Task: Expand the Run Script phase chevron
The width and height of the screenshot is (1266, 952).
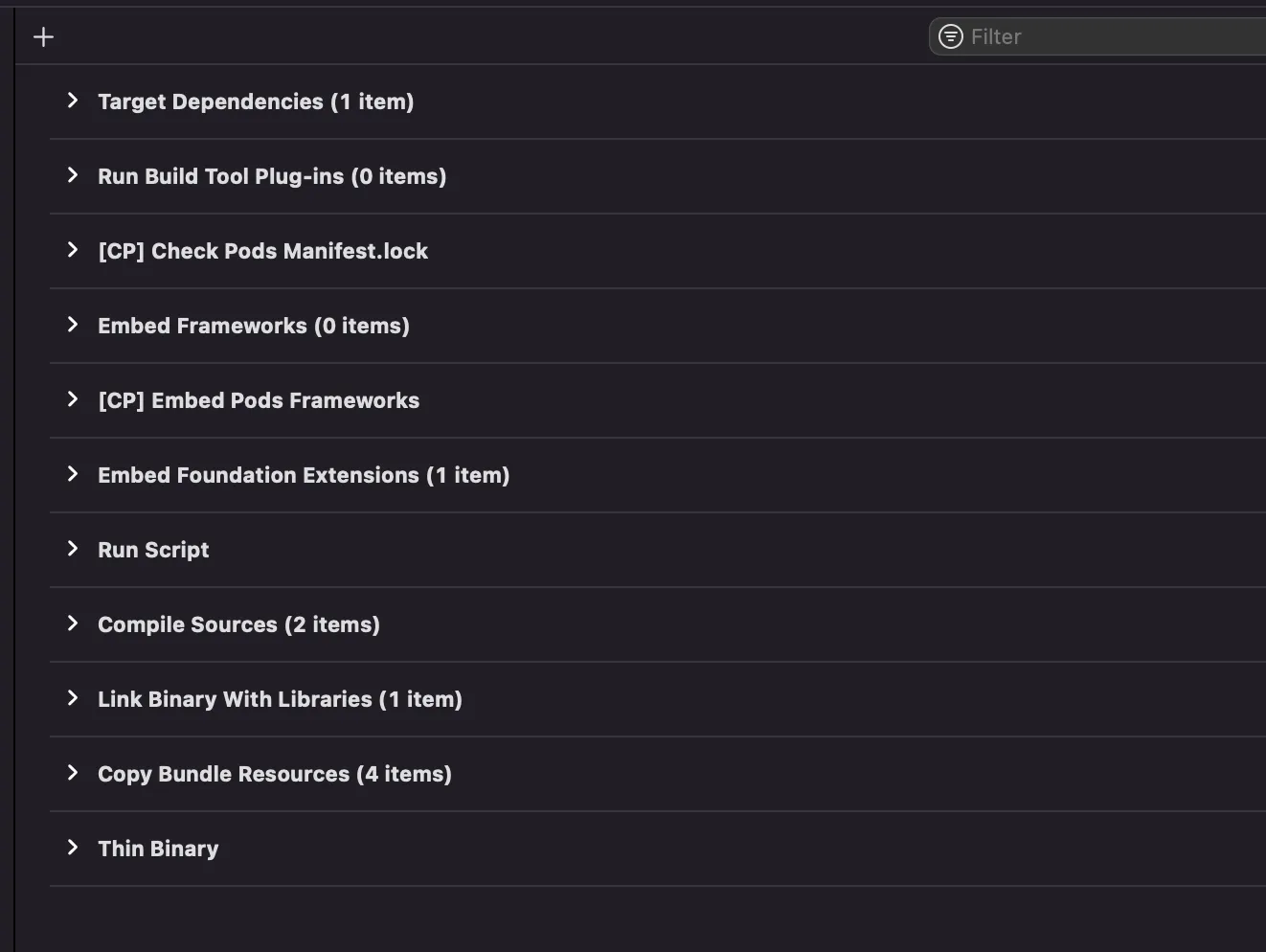Action: tap(73, 549)
